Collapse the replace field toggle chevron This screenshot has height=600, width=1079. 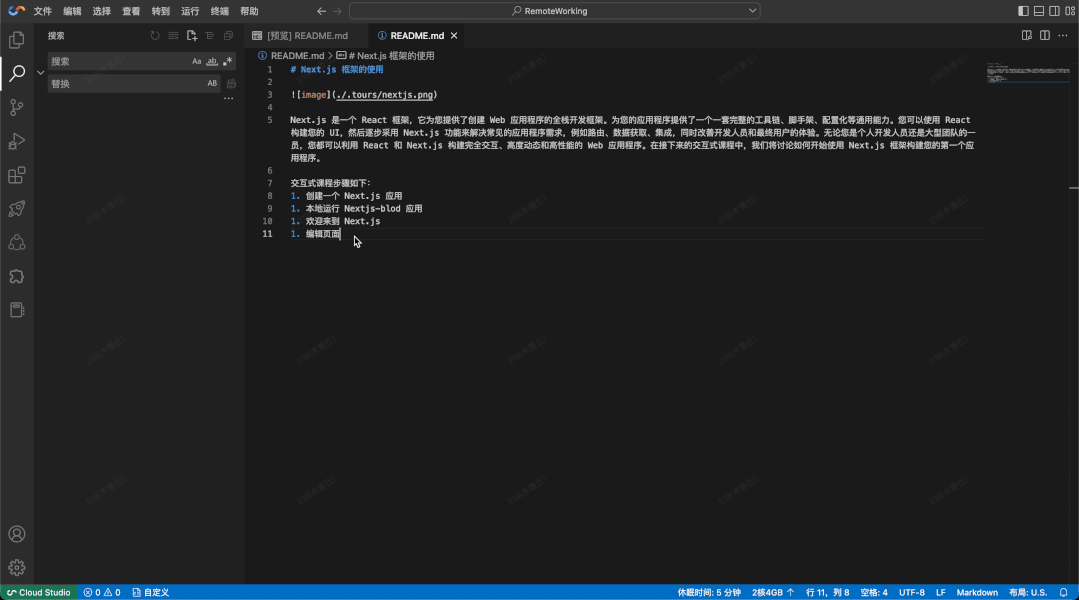coord(41,72)
